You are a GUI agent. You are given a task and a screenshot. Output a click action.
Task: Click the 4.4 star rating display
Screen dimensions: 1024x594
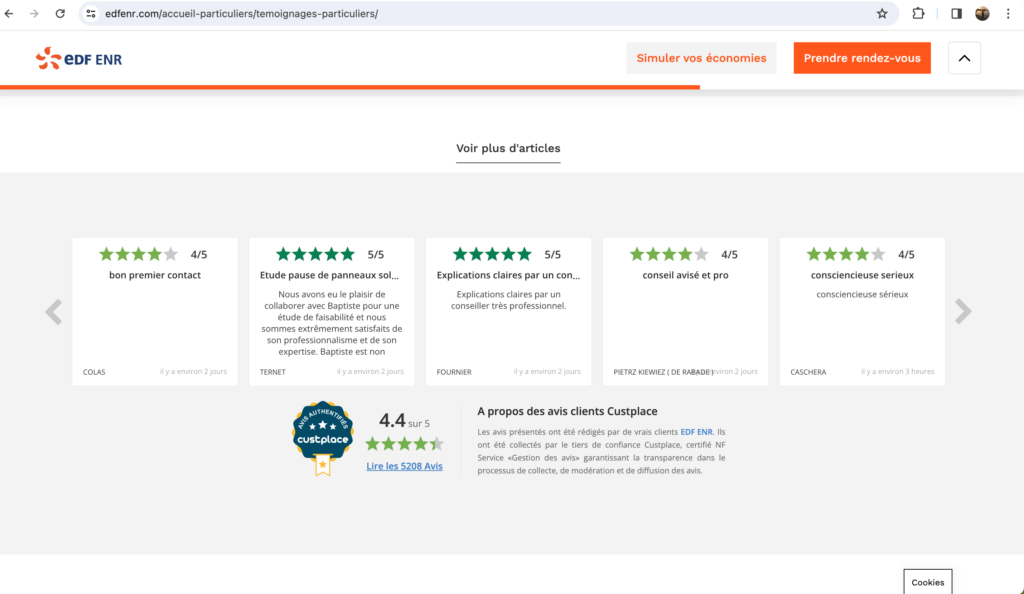(404, 442)
